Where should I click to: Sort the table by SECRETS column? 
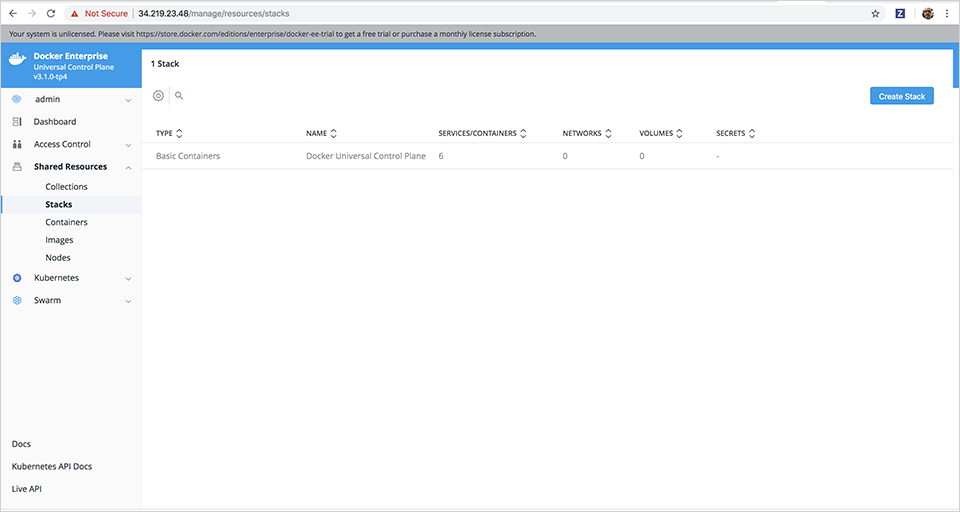[x=736, y=134]
